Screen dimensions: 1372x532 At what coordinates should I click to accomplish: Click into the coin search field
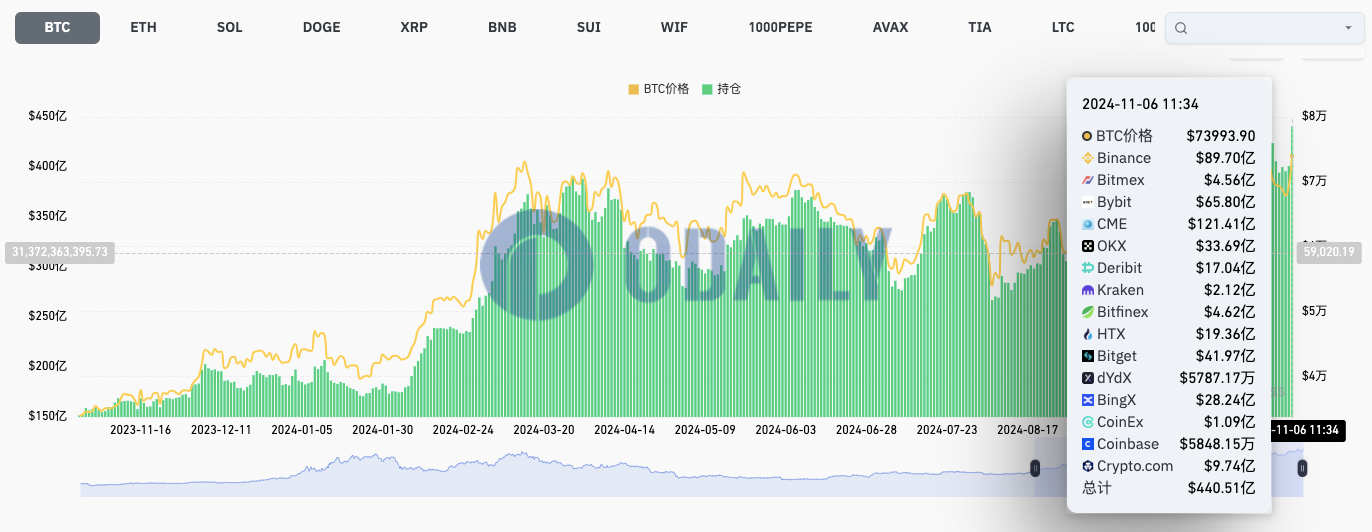coord(1264,28)
